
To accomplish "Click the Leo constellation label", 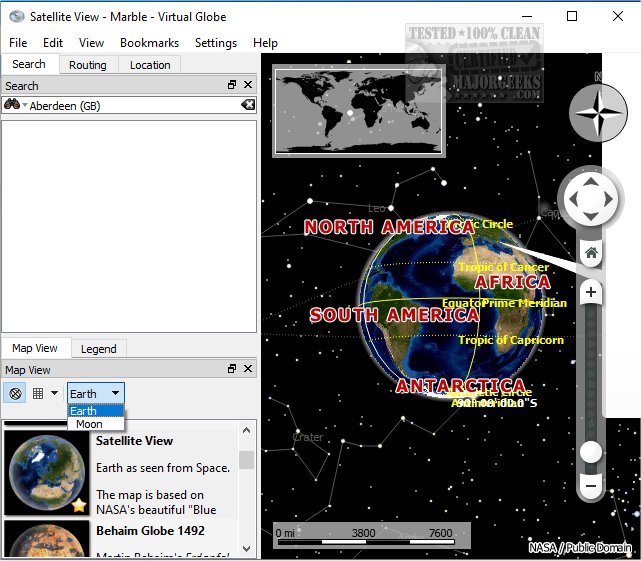I will pos(377,208).
